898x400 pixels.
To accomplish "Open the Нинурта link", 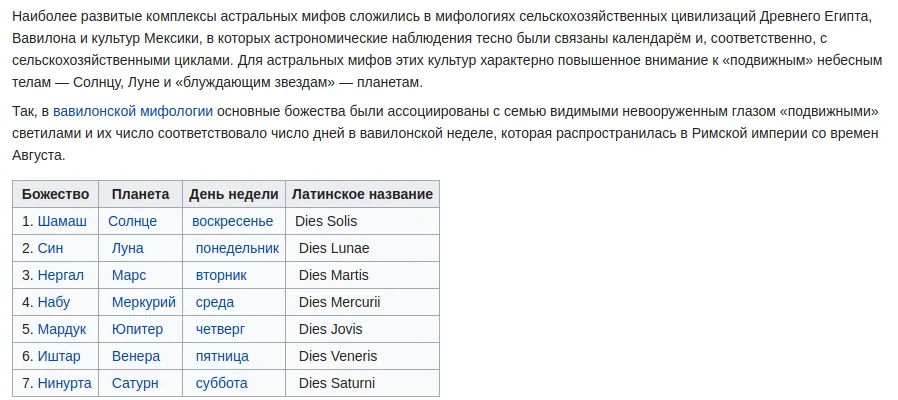I will pyautogui.click(x=64, y=383).
